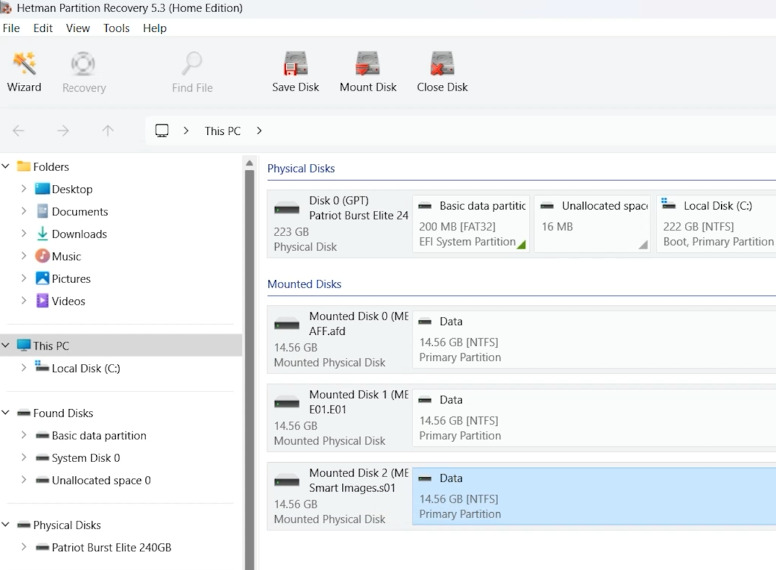Click the Mount Disk icon

pyautogui.click(x=368, y=63)
